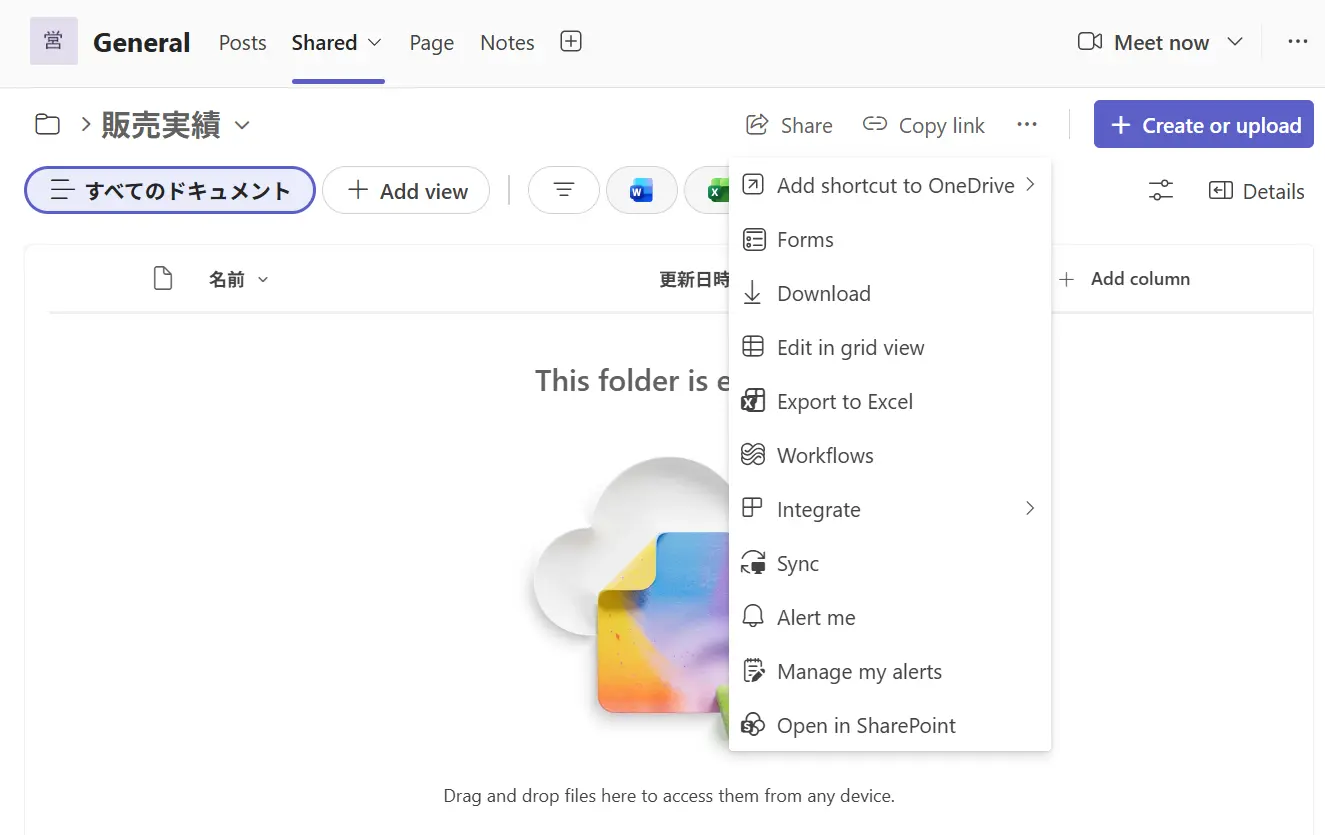Image resolution: width=1325 pixels, height=835 pixels.
Task: Add a new tab with plus icon
Action: point(571,42)
